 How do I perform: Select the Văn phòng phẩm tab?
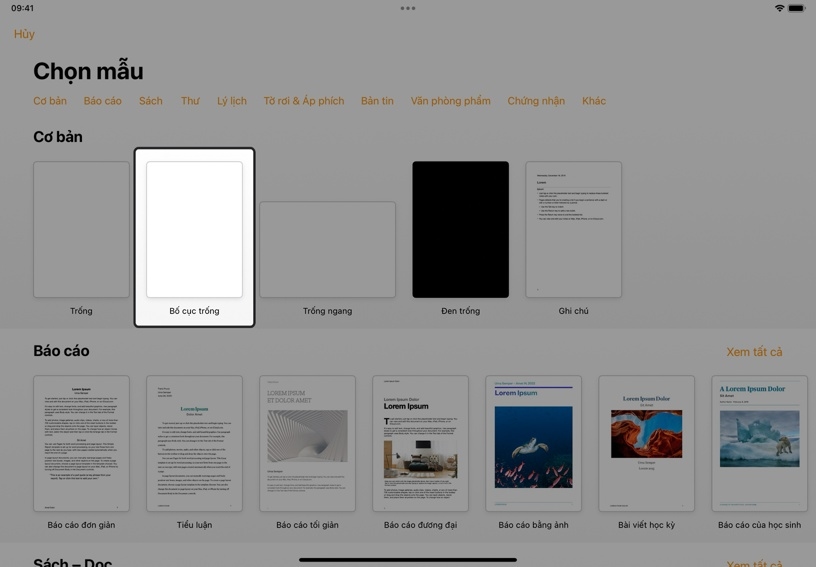[x=450, y=101]
